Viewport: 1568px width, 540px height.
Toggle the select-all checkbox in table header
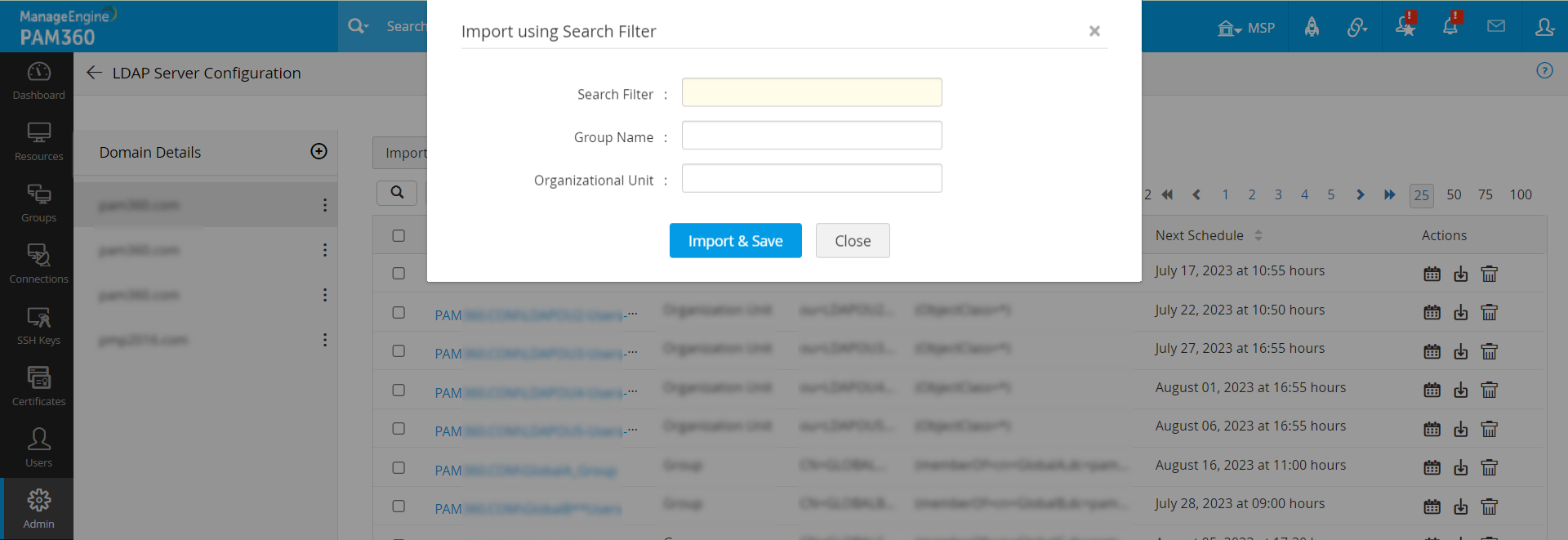coord(399,235)
